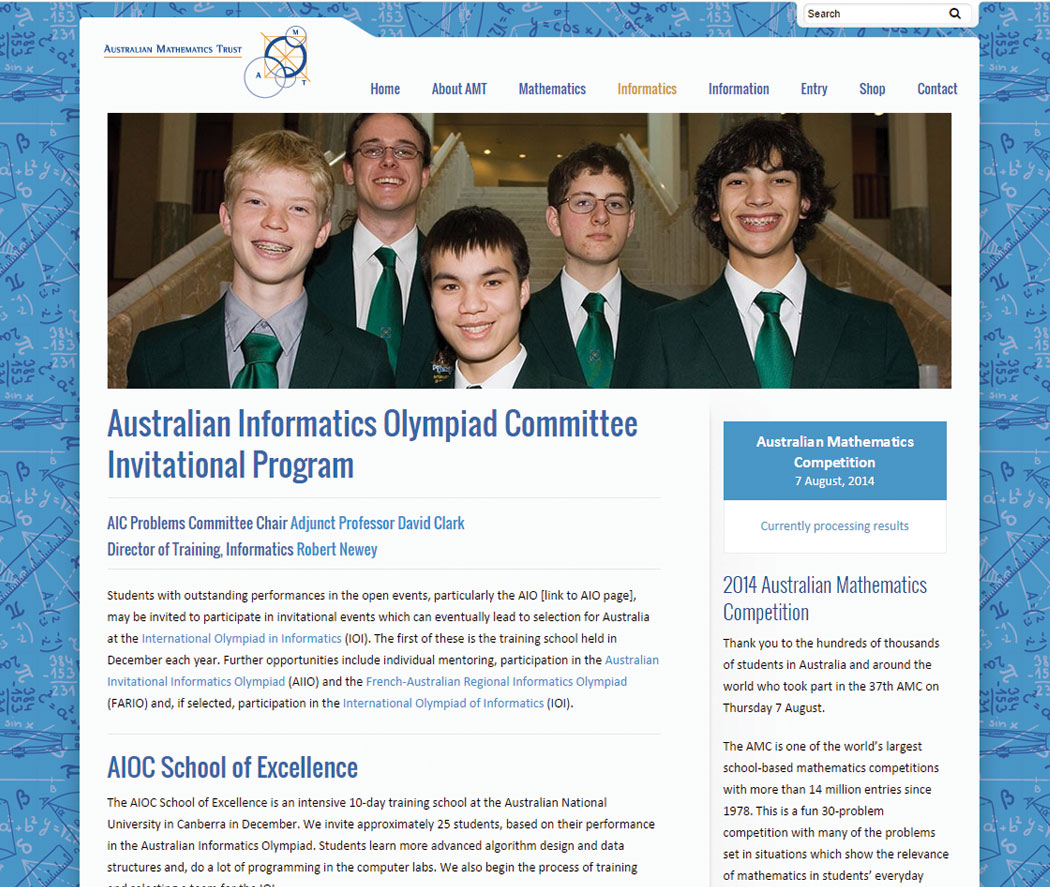Open the About AMT menu

pyautogui.click(x=459, y=89)
